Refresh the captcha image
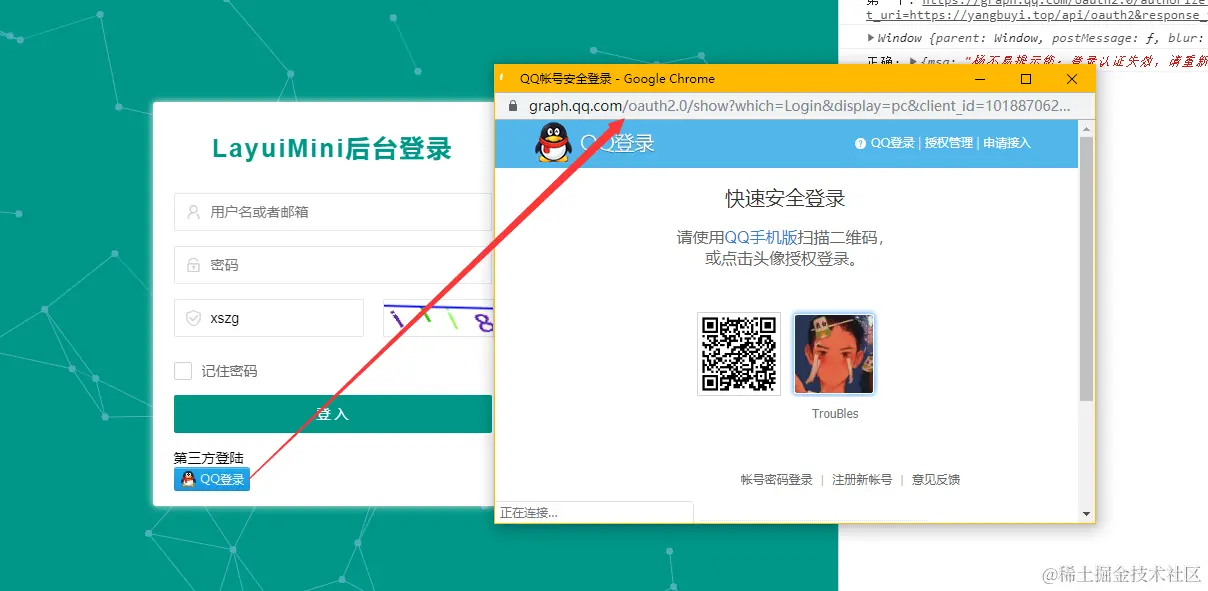The width and height of the screenshot is (1208, 591). 439,319
